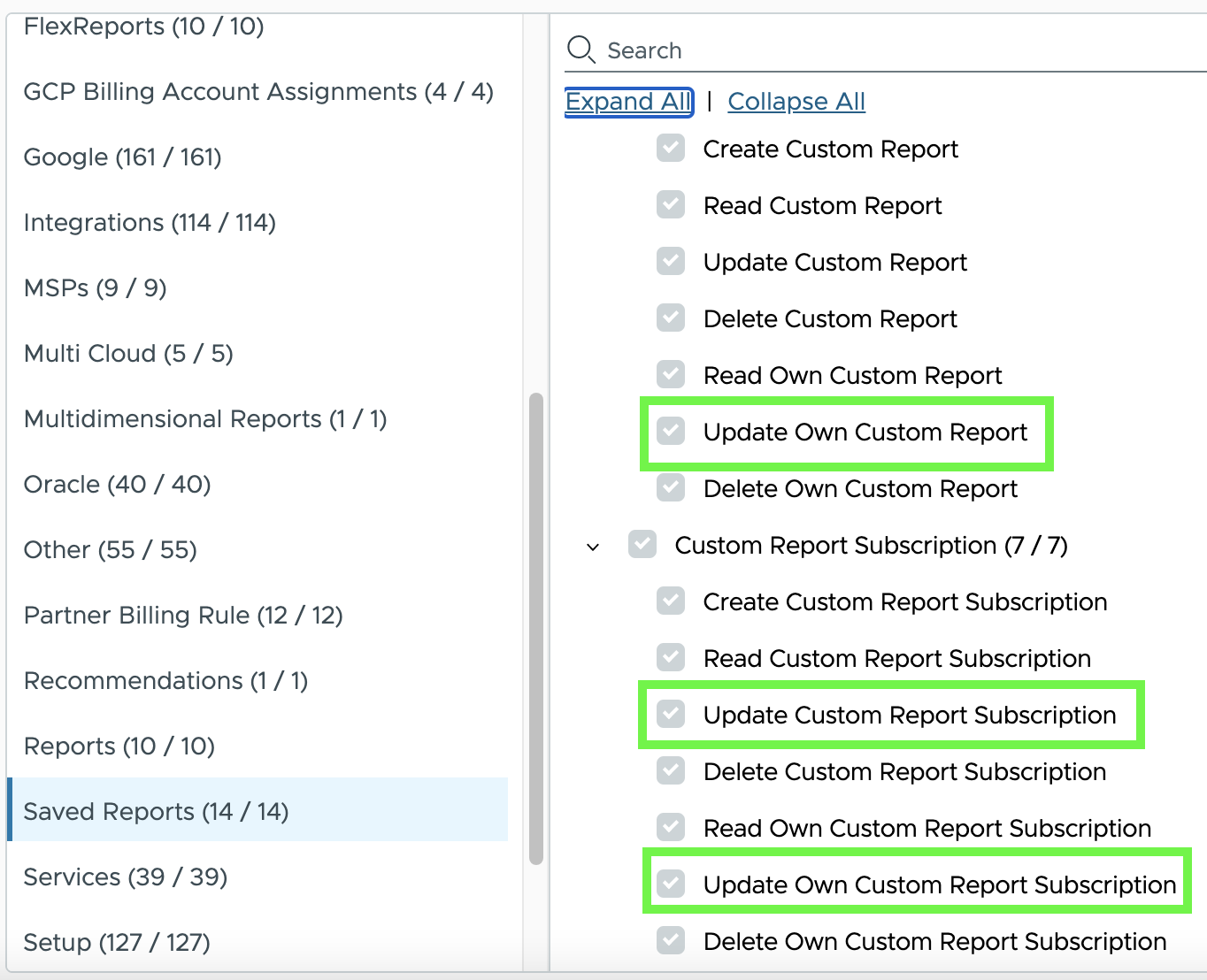The height and width of the screenshot is (980, 1207).
Task: Toggle Update Custom Report Subscription checkbox
Action: (671, 715)
